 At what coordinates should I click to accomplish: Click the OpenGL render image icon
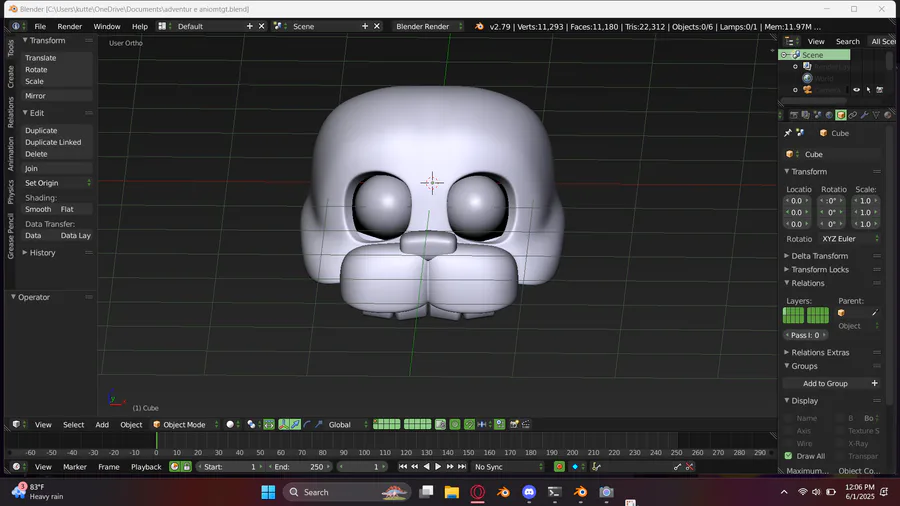pos(514,425)
